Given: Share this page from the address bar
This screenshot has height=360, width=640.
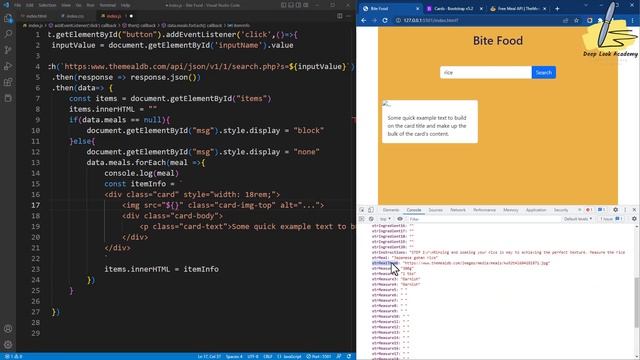Looking at the screenshot, I should [x=565, y=20].
